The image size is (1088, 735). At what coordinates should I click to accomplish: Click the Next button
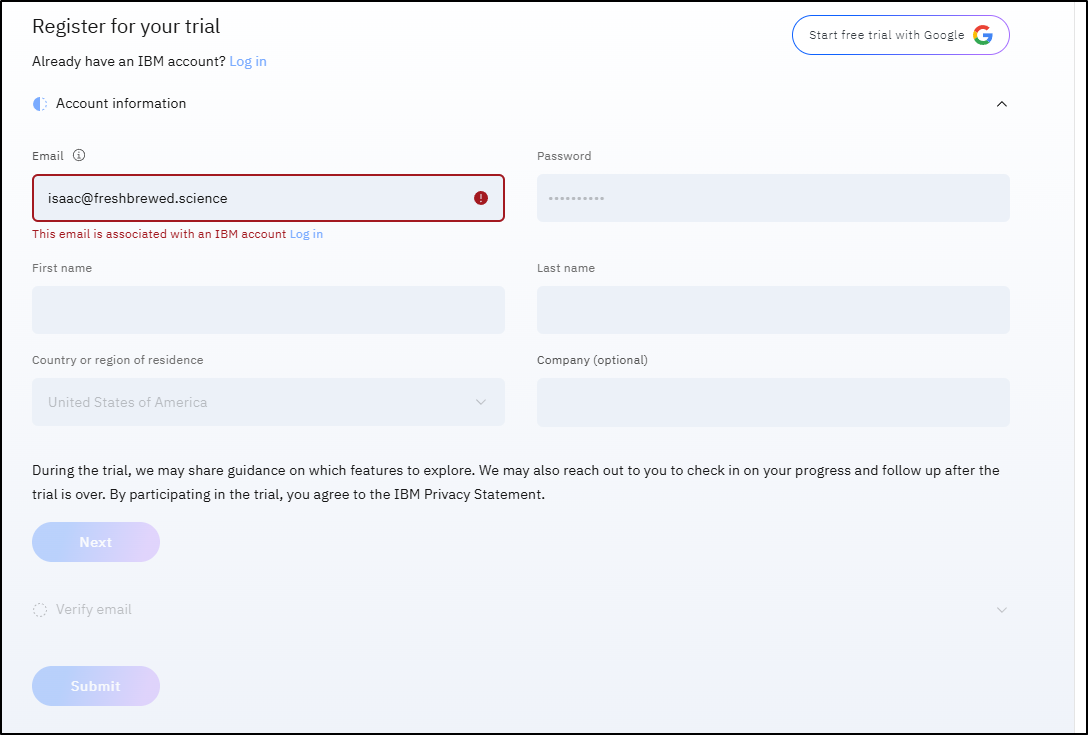96,542
